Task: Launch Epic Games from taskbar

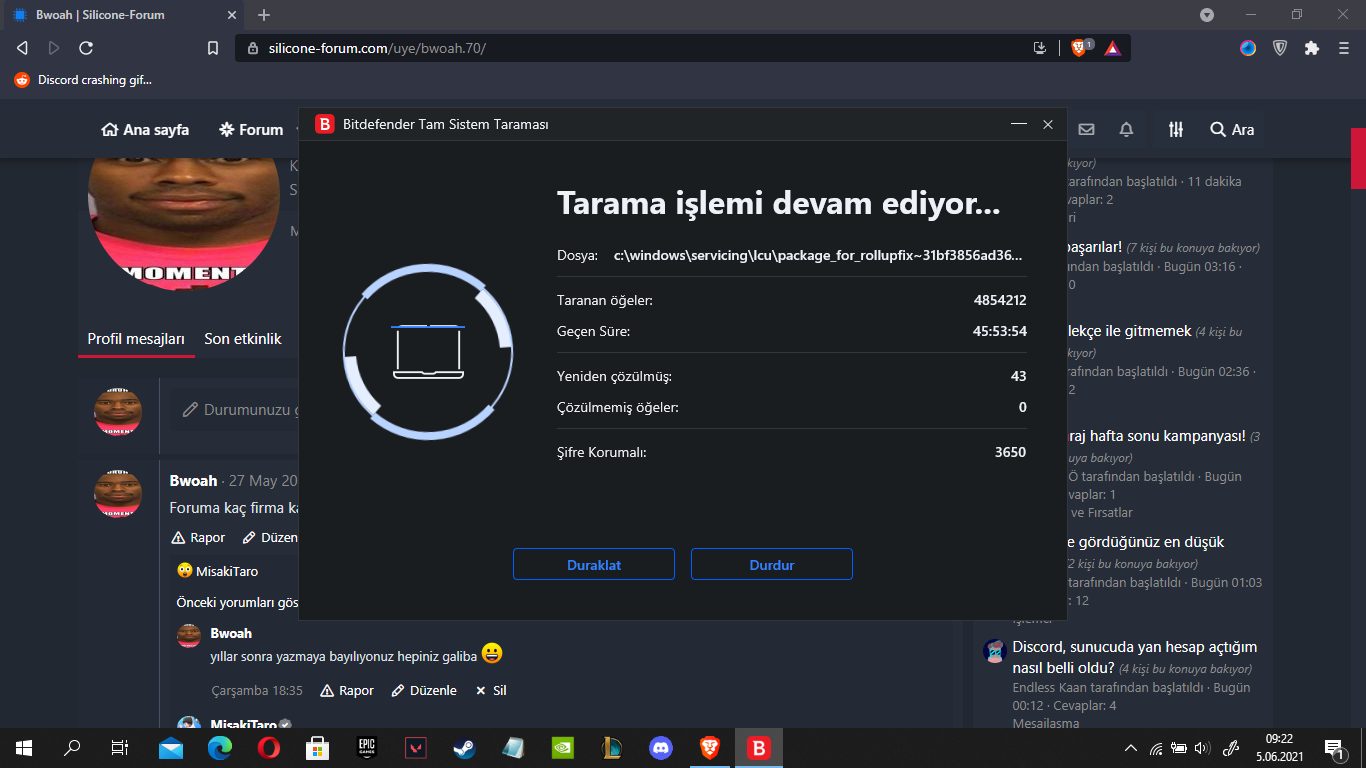Action: click(366, 747)
